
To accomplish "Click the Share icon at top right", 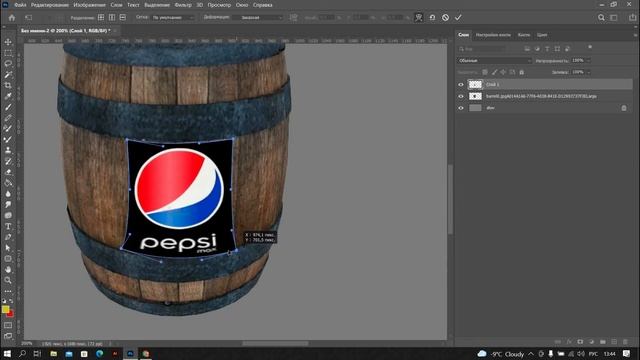I will (x=632, y=18).
